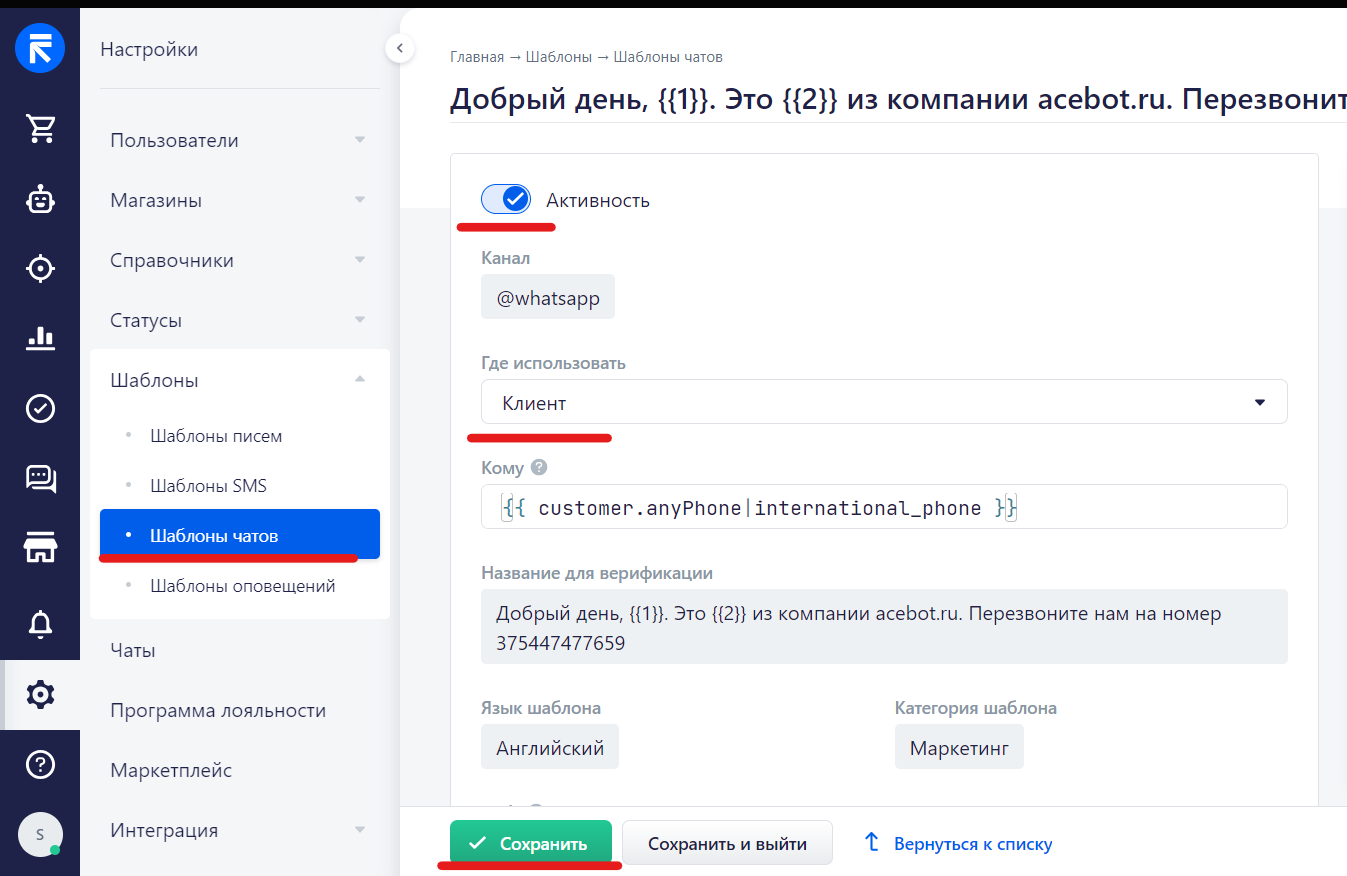
Task: Open the Tasks checkmark circle icon
Action: (40, 408)
